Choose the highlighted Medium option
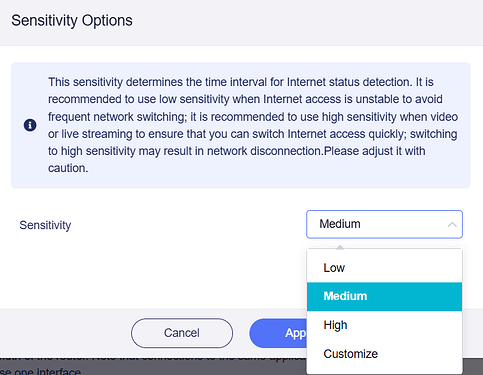Image resolution: width=483 pixels, height=375 pixels. point(384,296)
